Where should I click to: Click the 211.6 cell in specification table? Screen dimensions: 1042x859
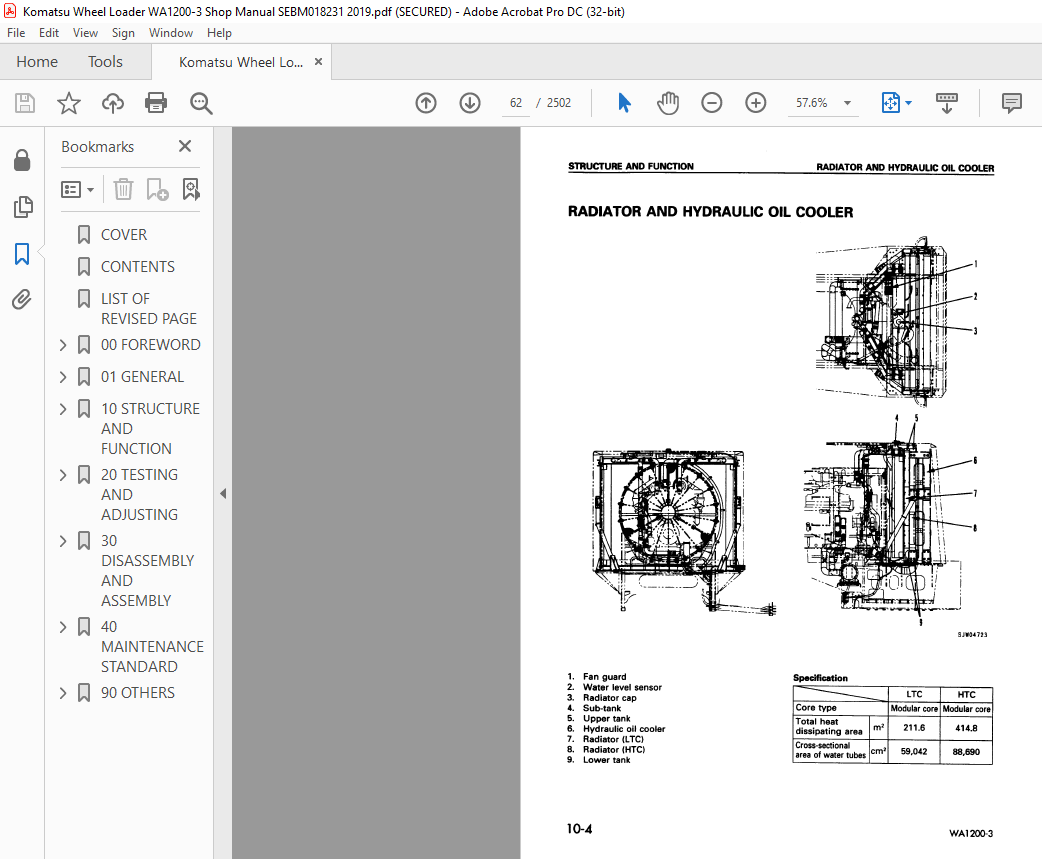[914, 727]
